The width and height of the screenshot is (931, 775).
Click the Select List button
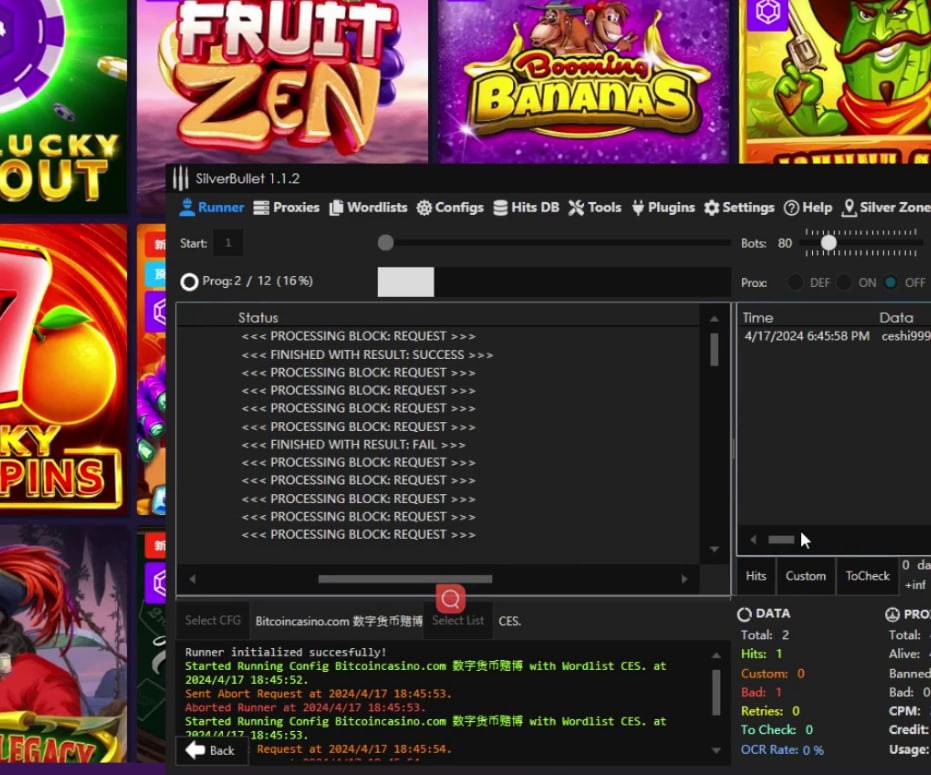(x=458, y=621)
